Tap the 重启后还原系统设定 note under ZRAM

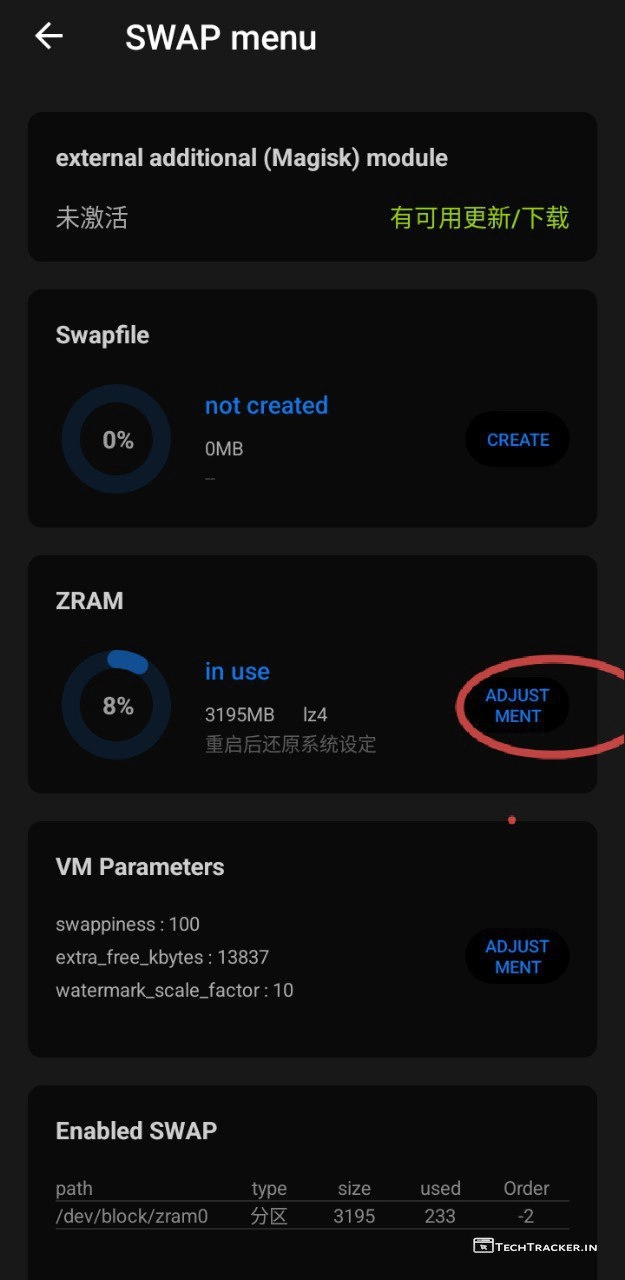pyautogui.click(x=290, y=745)
